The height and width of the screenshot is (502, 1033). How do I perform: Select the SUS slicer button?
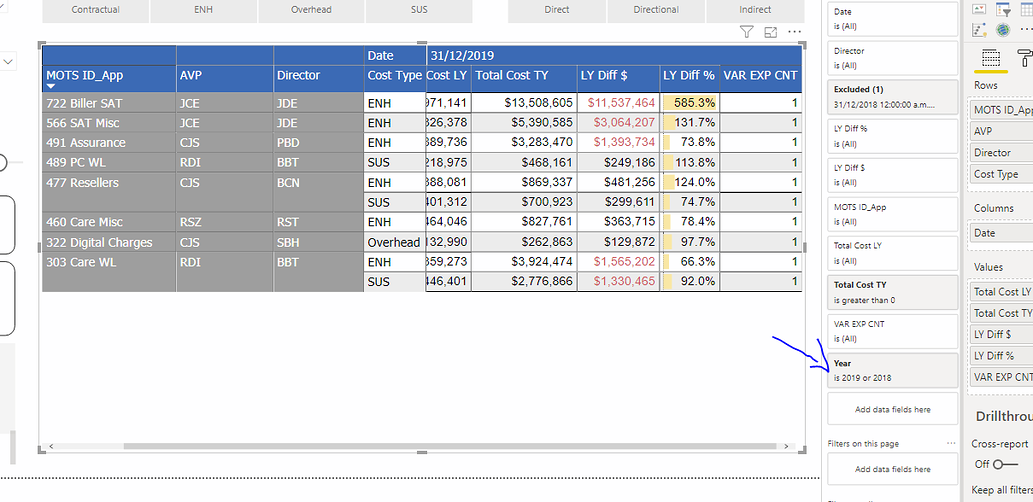[x=418, y=10]
